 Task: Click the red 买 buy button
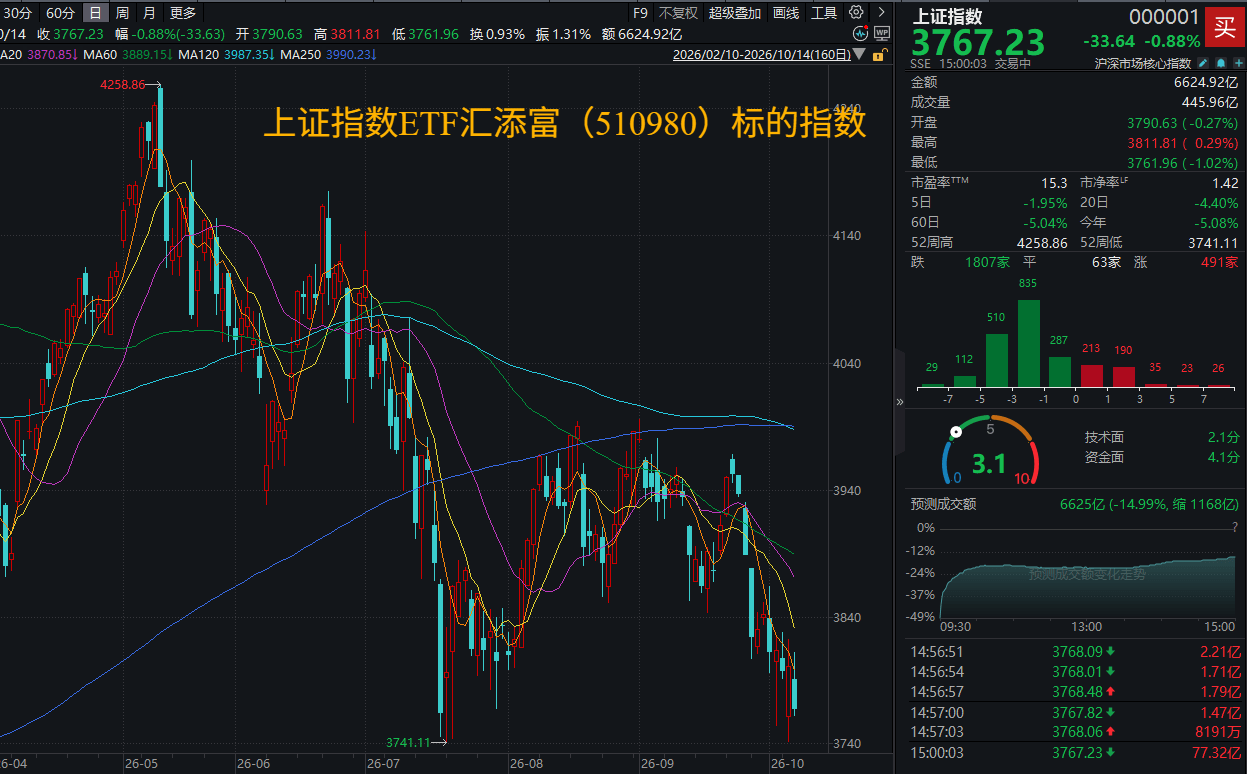(1224, 28)
